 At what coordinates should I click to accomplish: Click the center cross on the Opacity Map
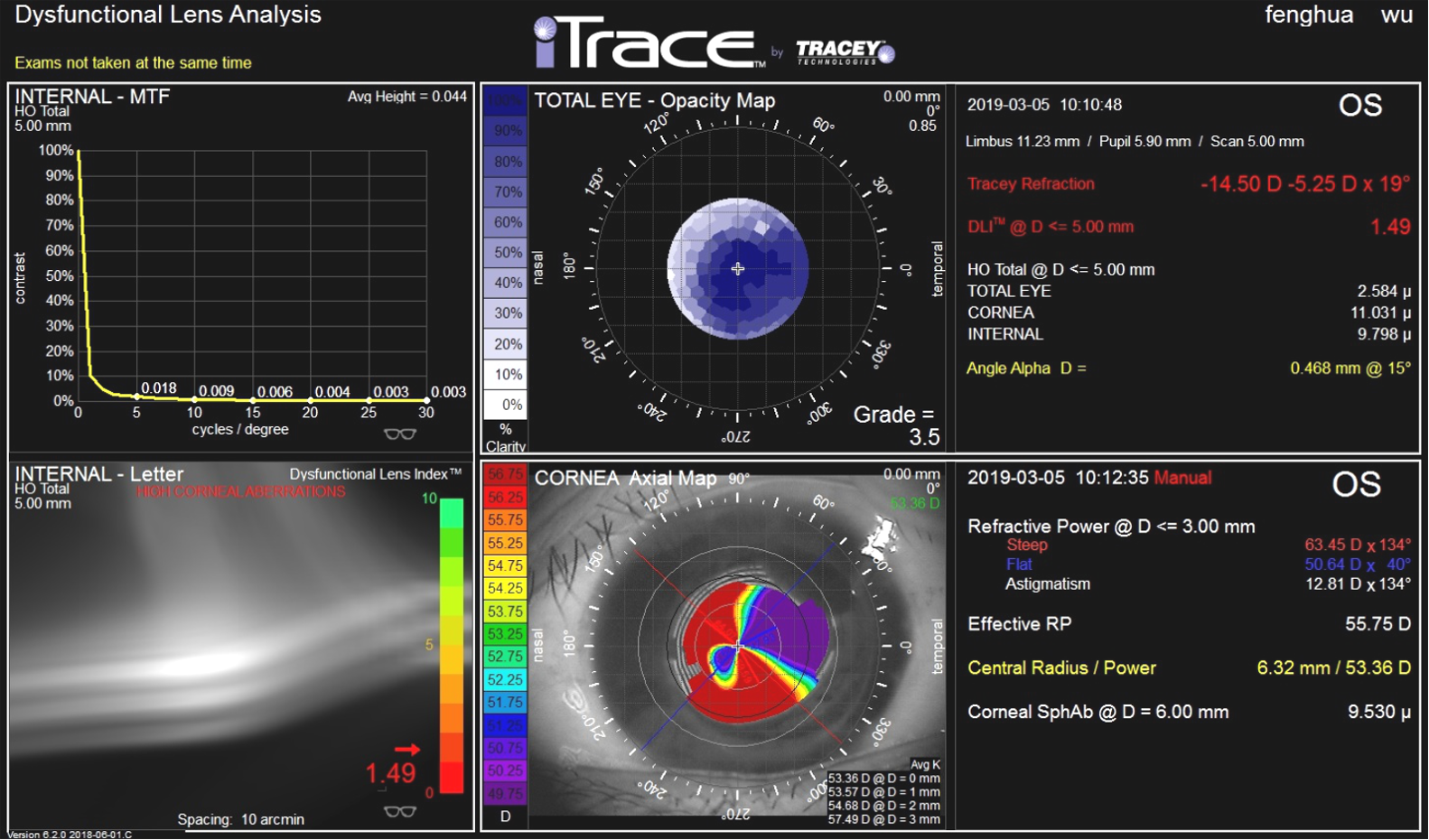coord(738,268)
